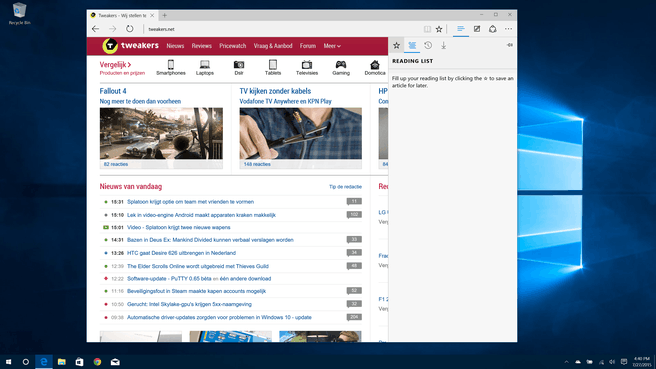Open comment count for Lek in video-engine
The height and width of the screenshot is (369, 656).
354,215
